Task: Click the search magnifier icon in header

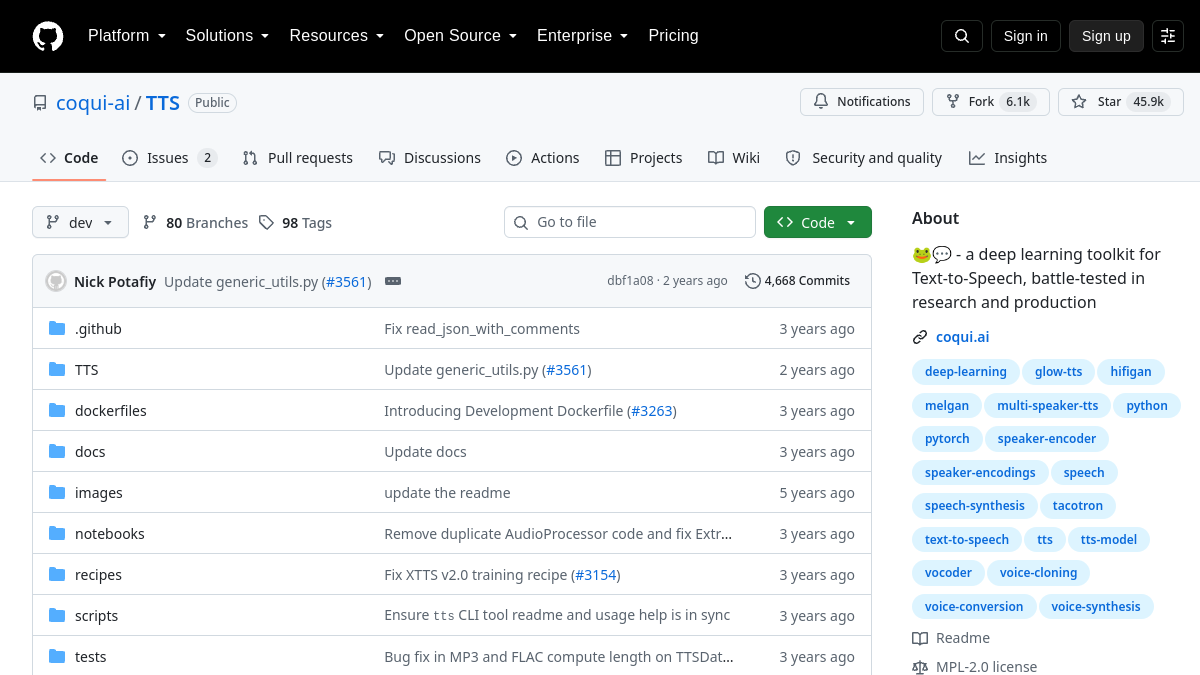Action: pos(962,36)
